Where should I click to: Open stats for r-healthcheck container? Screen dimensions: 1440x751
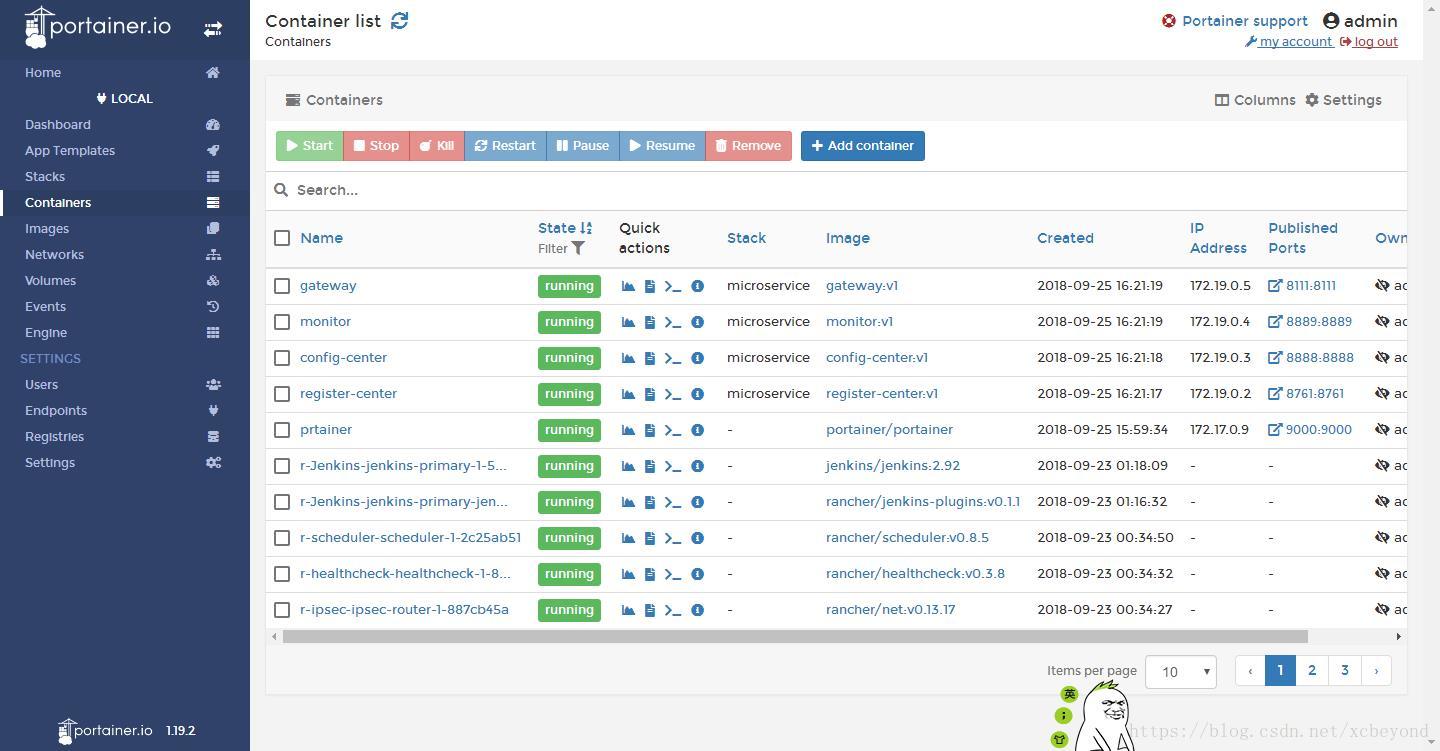click(628, 574)
